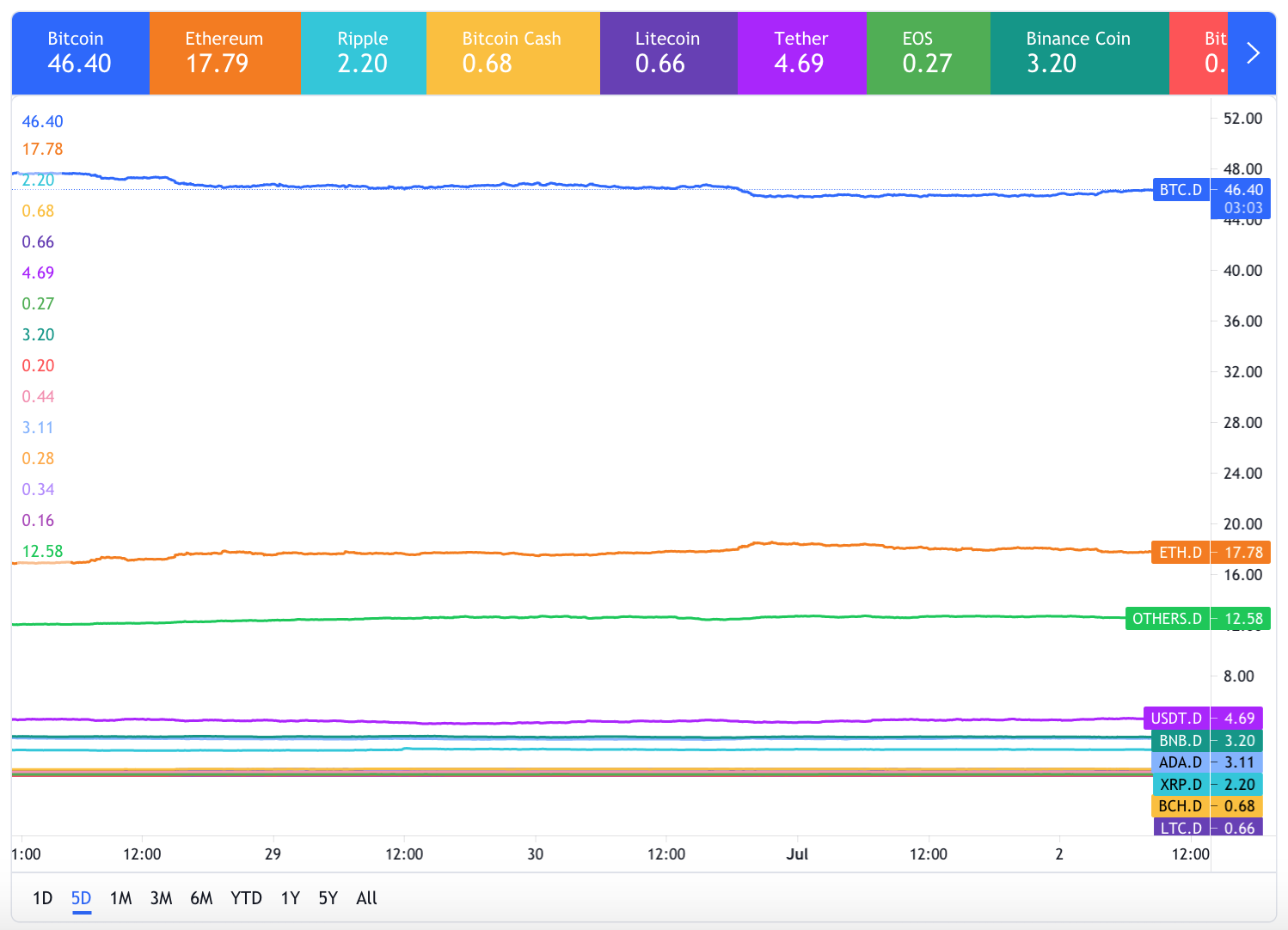1288x930 pixels.
Task: Select the Bitcoin 46.40 tab
Action: pos(80,53)
